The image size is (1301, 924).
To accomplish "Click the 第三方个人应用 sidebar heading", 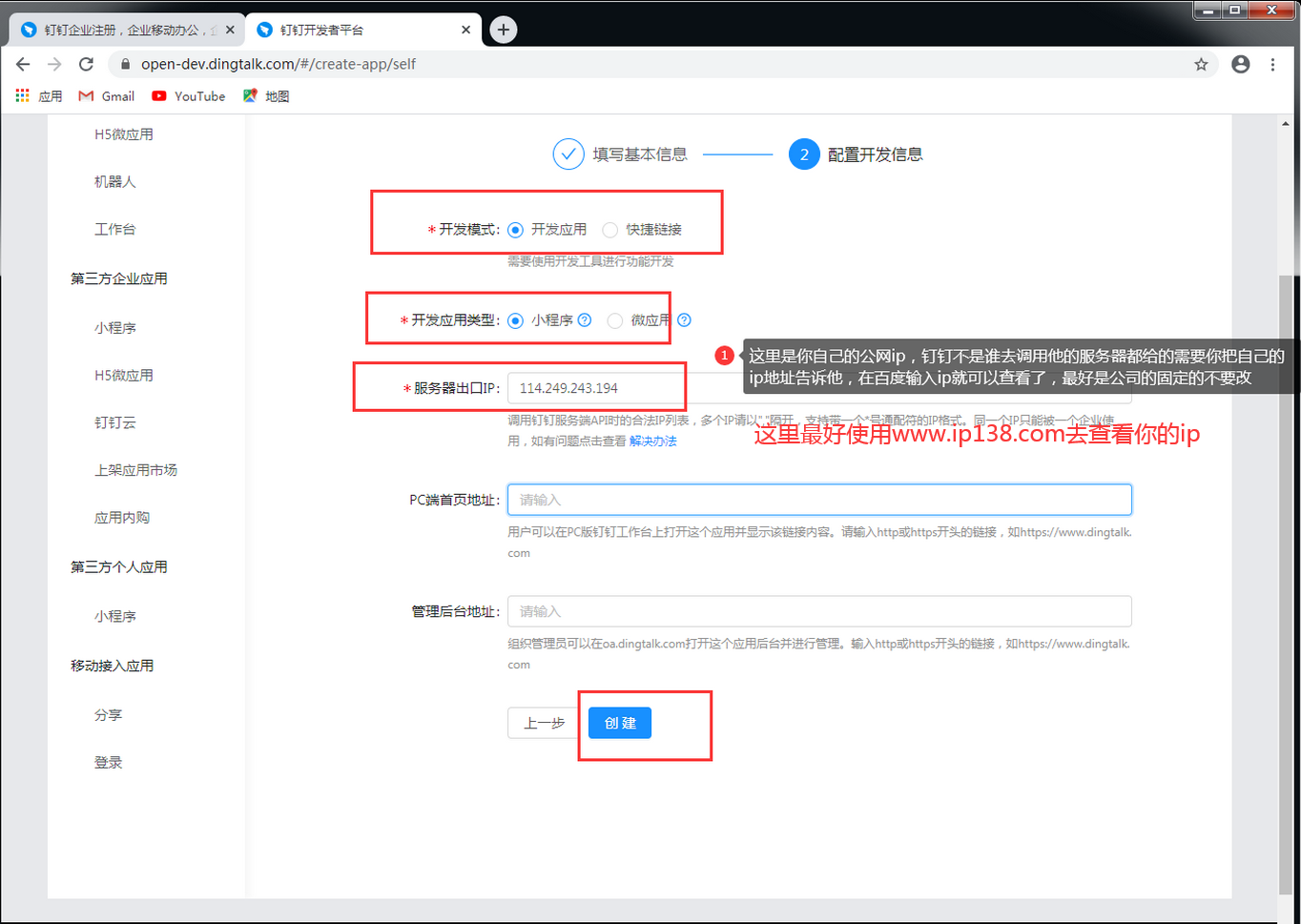I will (x=119, y=567).
